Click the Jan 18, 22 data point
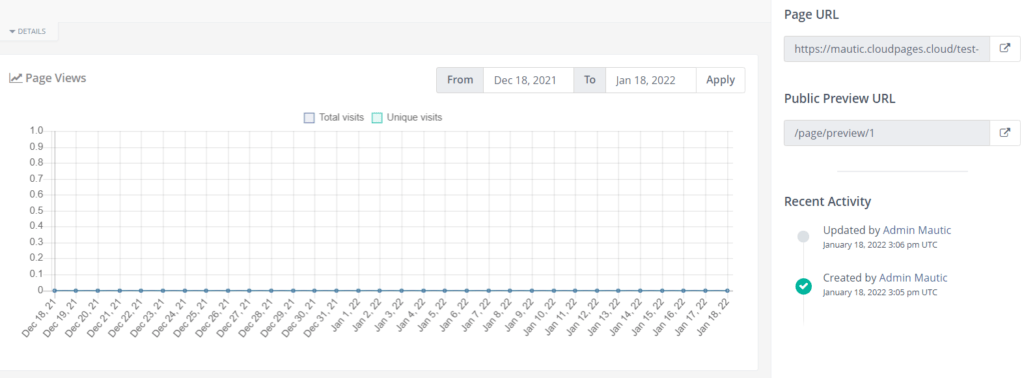The height and width of the screenshot is (378, 1024). (x=727, y=291)
